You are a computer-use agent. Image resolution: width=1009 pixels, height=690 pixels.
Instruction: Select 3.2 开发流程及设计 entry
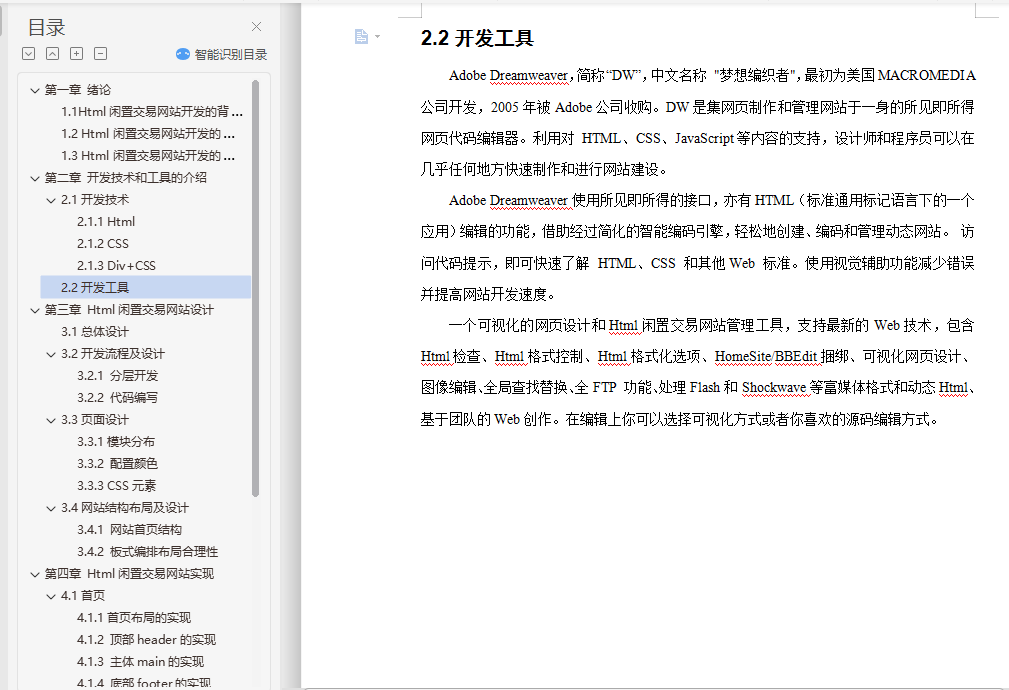[113, 353]
